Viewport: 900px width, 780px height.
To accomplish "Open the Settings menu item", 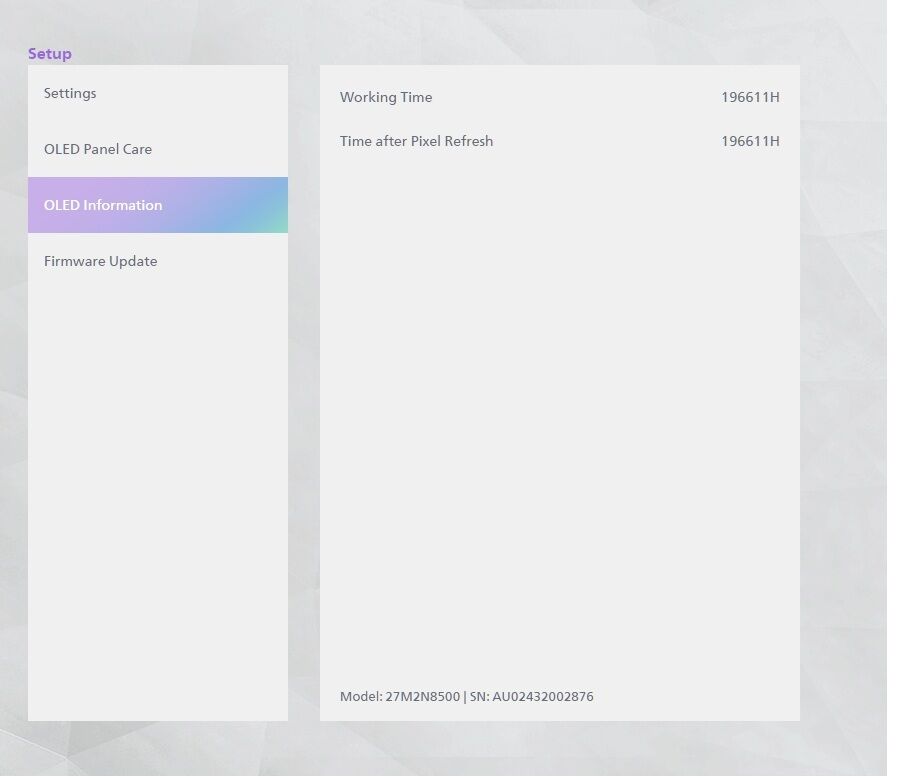I will point(158,94).
